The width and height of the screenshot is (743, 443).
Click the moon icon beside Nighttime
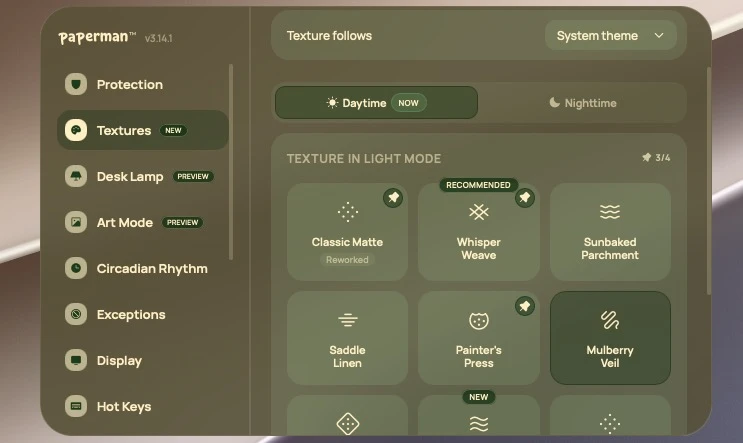[554, 102]
